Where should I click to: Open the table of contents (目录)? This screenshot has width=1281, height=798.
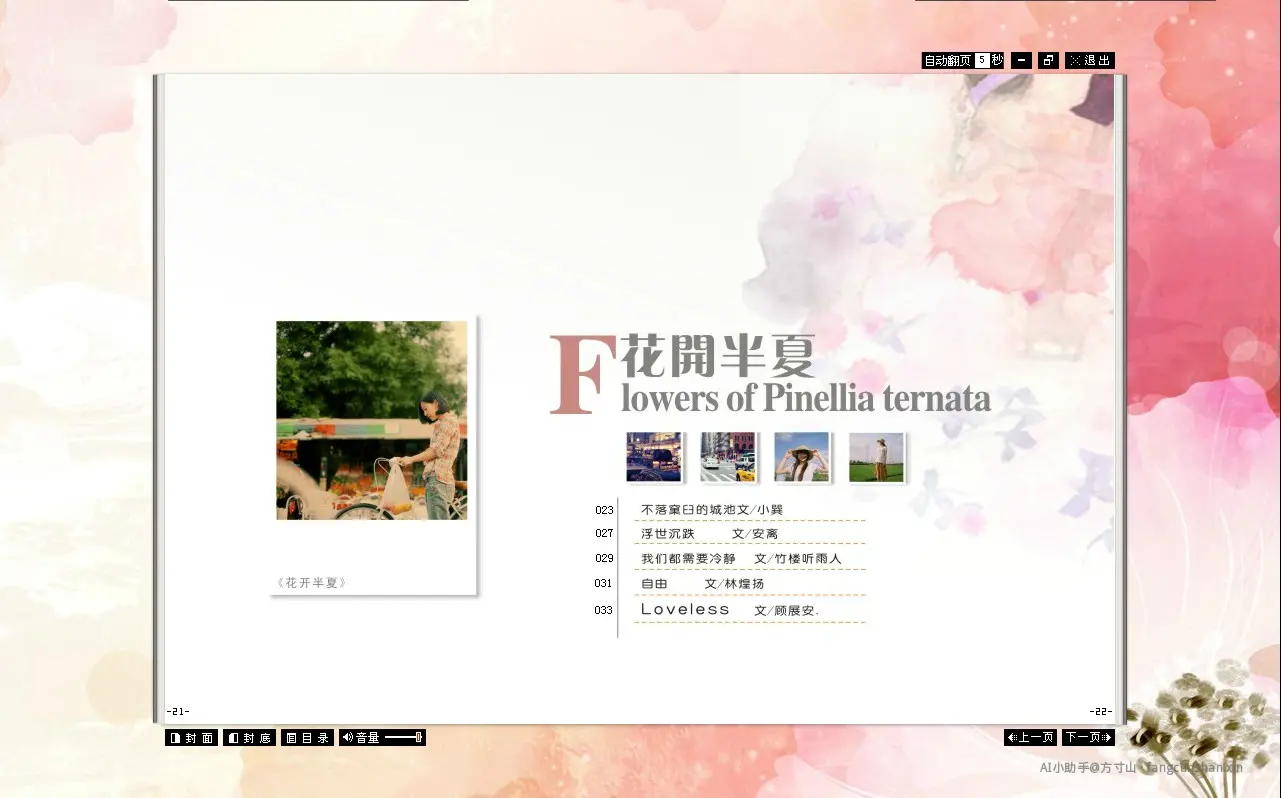click(x=307, y=738)
